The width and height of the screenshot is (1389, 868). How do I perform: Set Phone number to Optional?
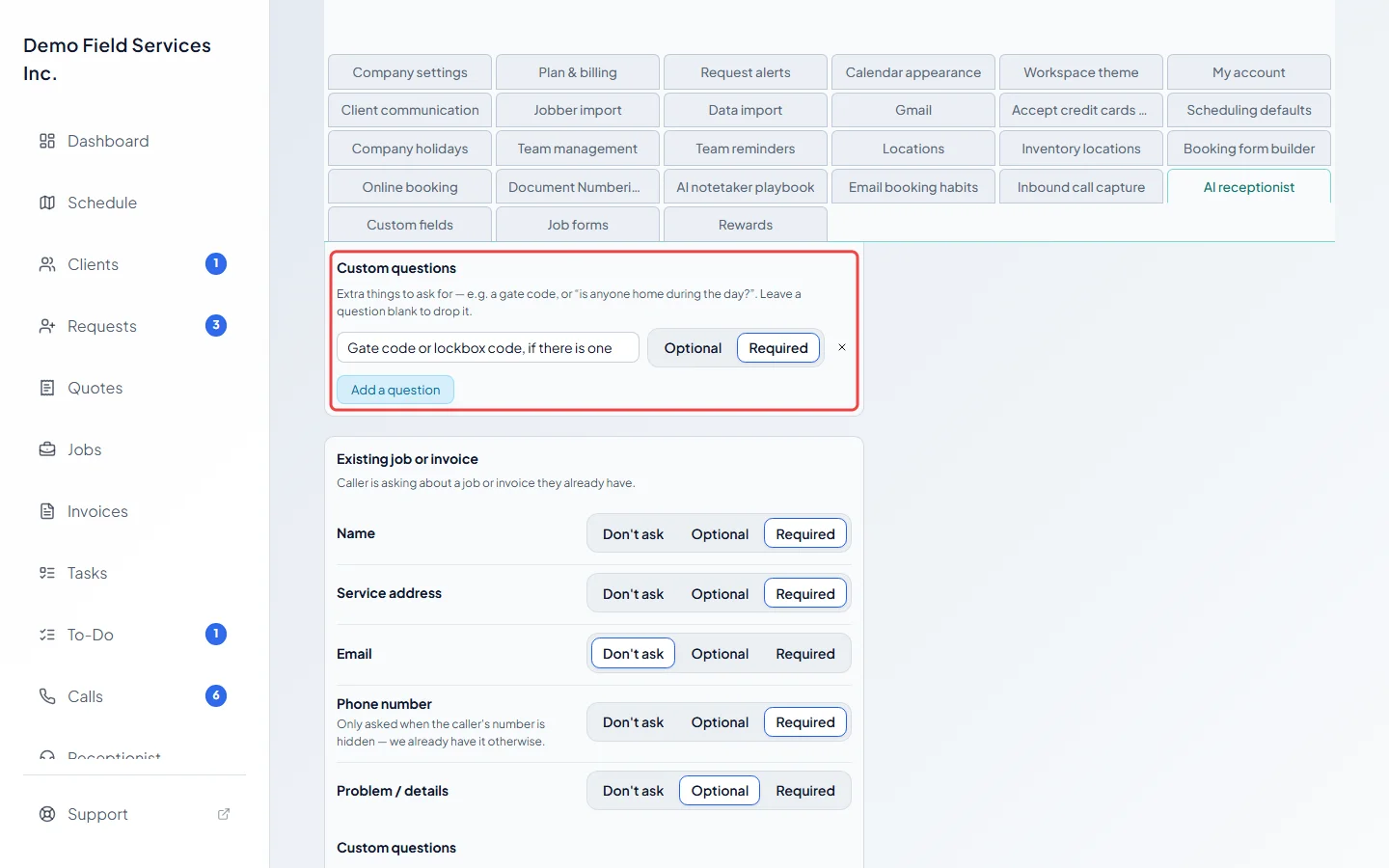(720, 722)
